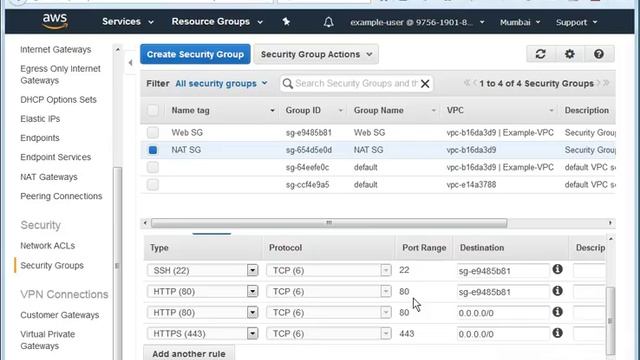Click info icon for SSH rule destination
The image size is (640, 360).
[558, 269]
